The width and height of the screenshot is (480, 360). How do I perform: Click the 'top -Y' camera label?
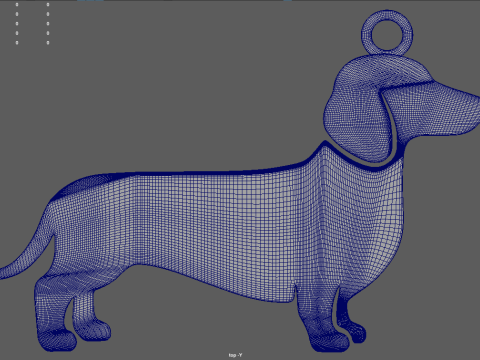(235, 355)
